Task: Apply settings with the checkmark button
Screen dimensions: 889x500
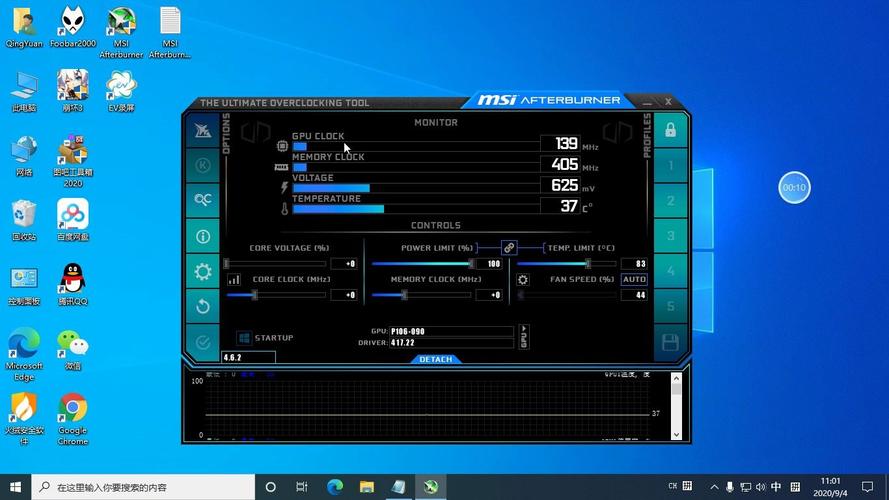Action: [203, 342]
